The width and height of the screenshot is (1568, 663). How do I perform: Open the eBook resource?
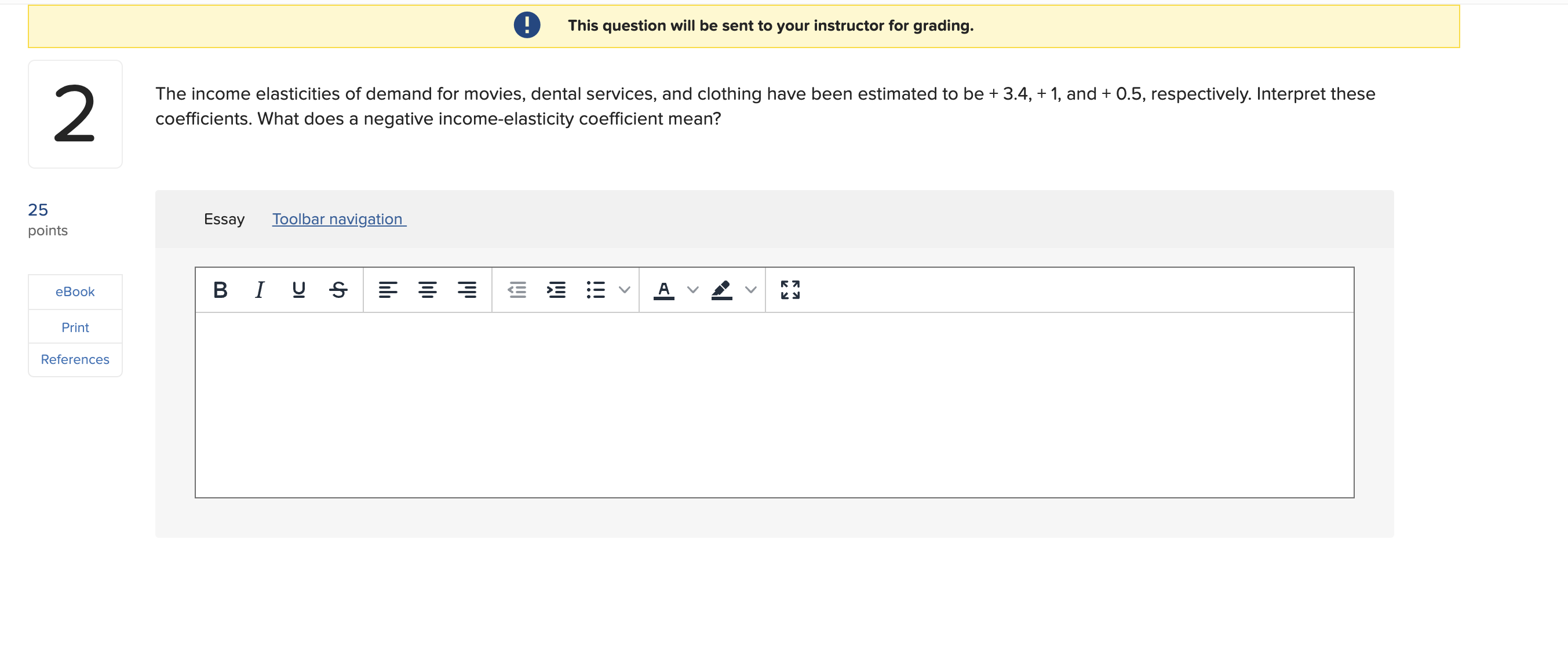pyautogui.click(x=75, y=292)
